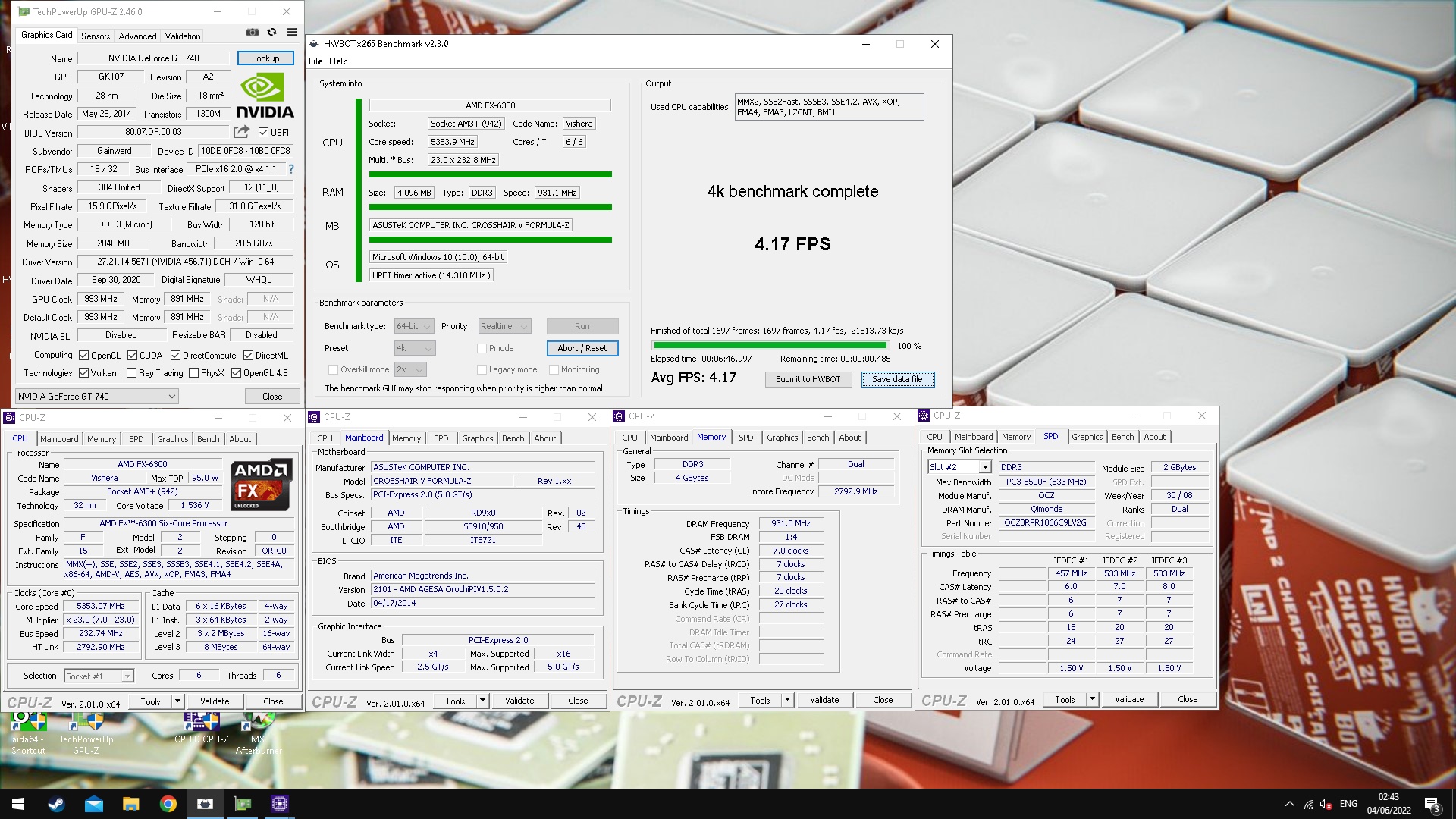This screenshot has width=1456, height=819.
Task: Click the GPU-Z Lookup button
Action: [x=265, y=58]
